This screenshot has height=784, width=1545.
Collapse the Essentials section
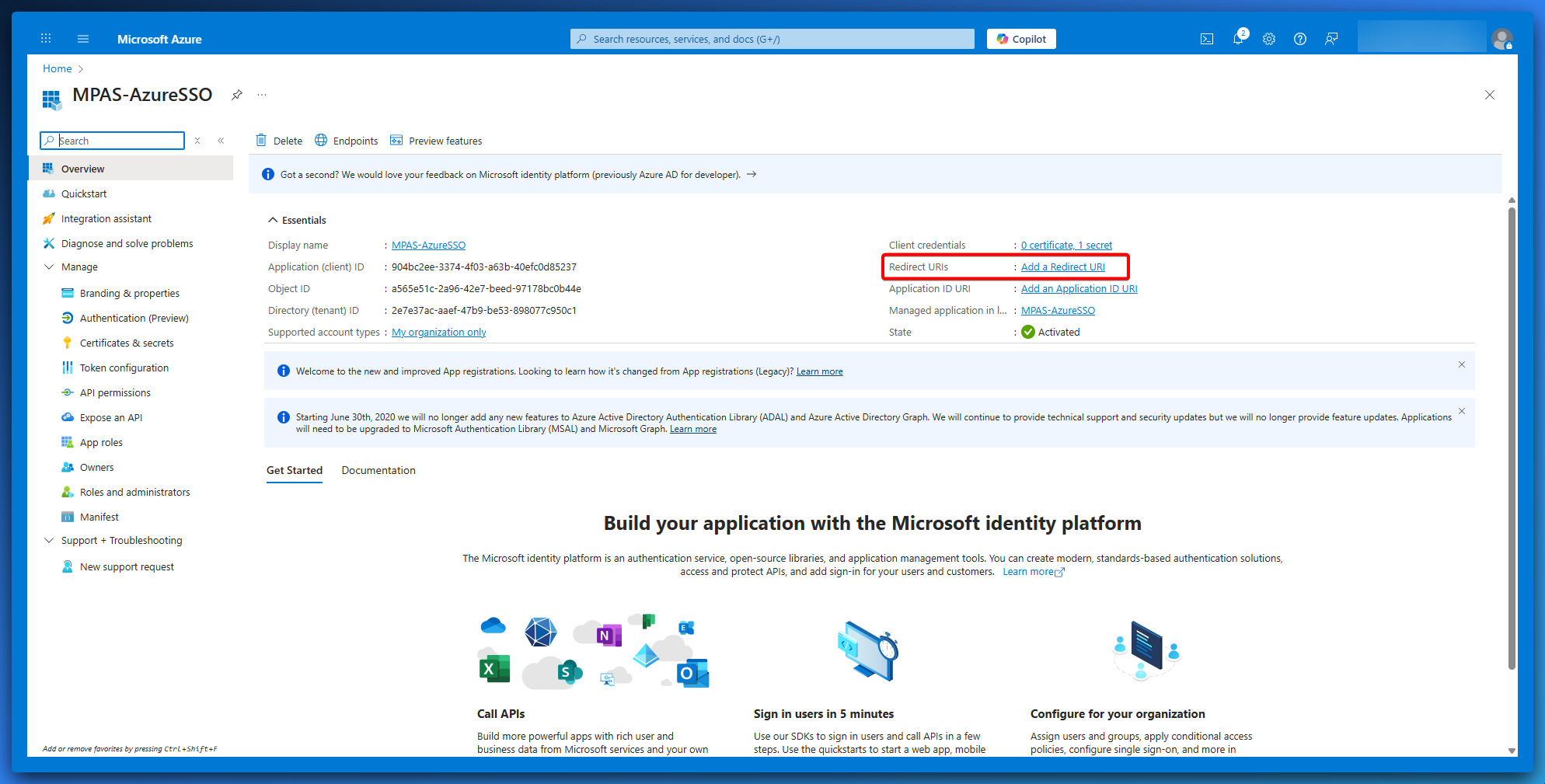[x=273, y=220]
